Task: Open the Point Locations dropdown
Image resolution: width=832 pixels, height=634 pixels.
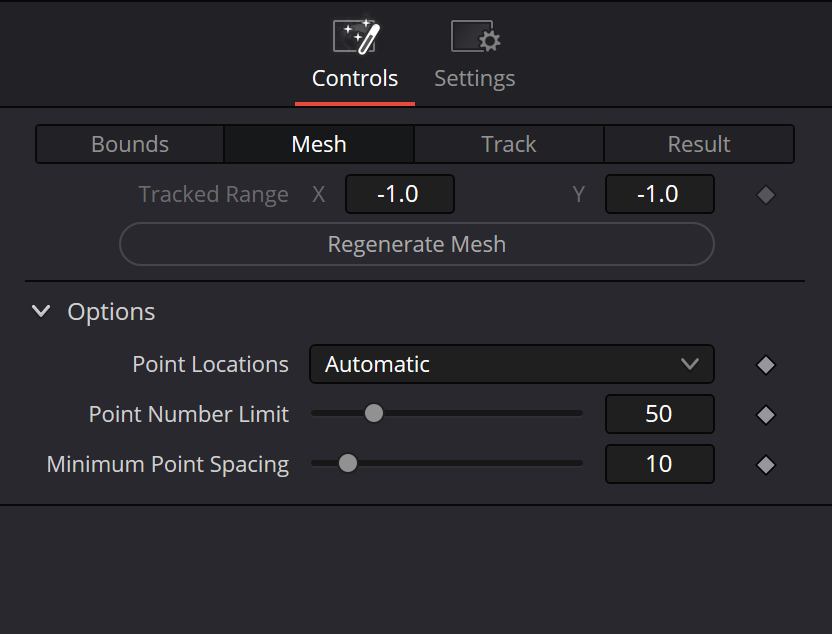Action: pos(512,364)
